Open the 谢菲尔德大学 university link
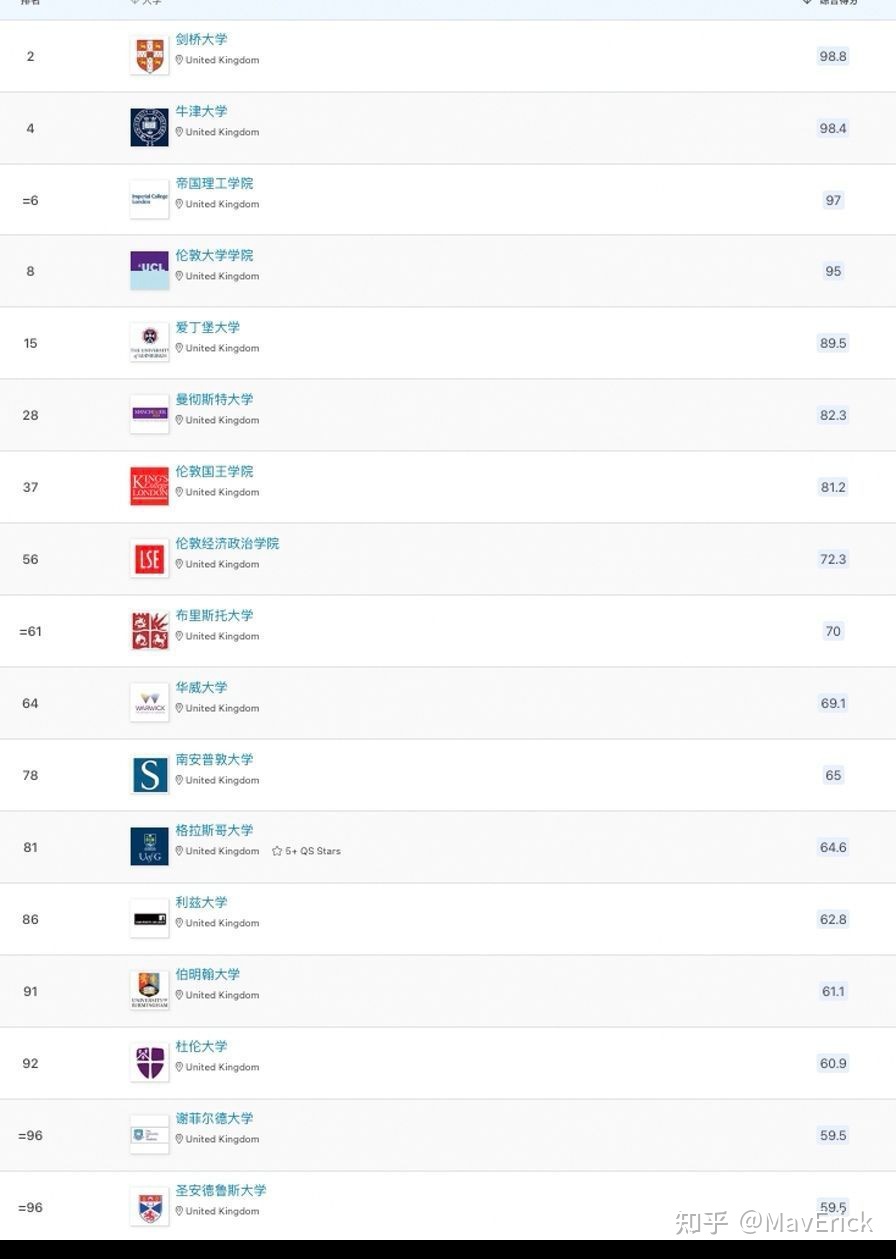 tap(214, 1118)
